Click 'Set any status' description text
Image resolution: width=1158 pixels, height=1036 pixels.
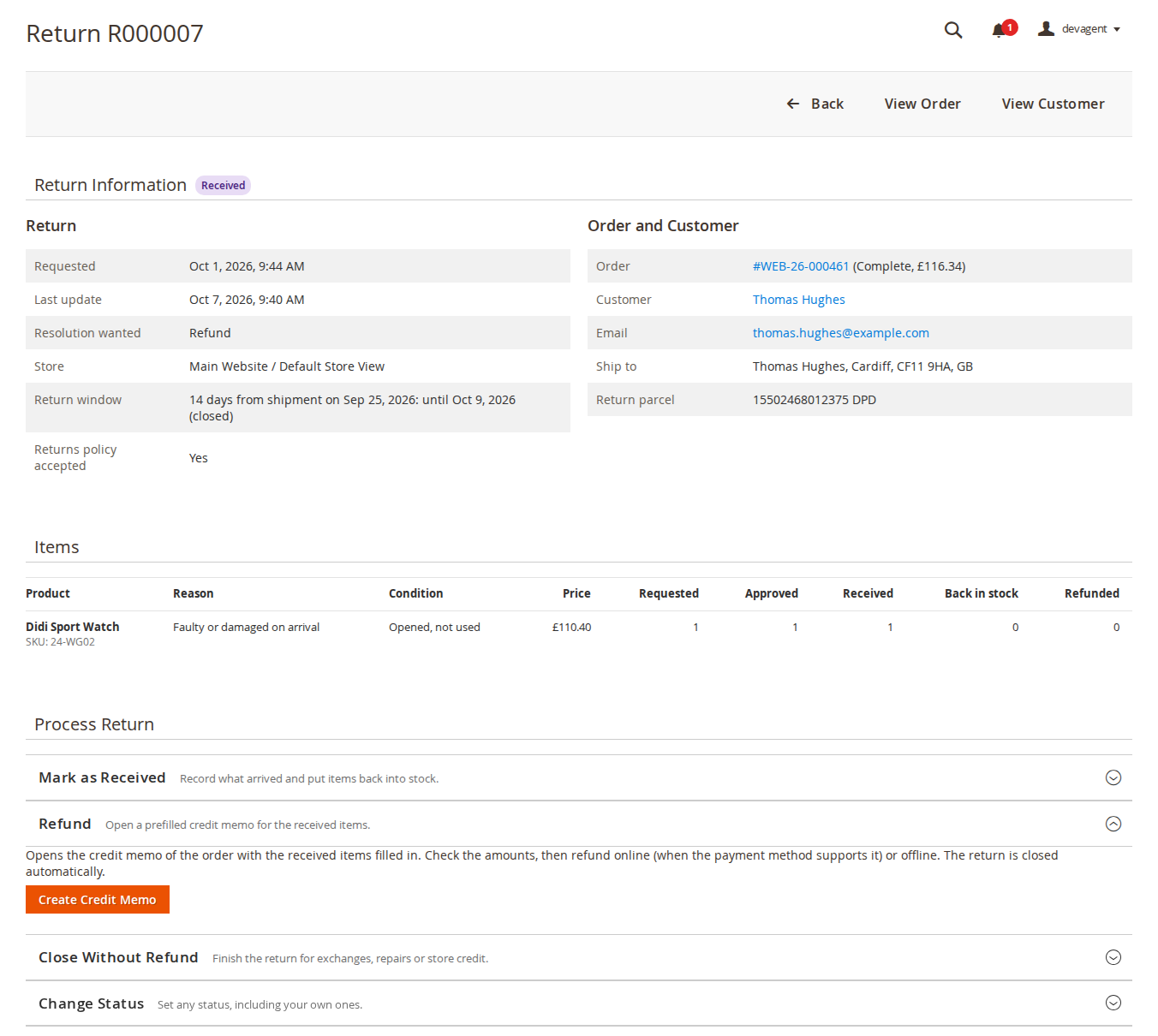click(260, 1004)
